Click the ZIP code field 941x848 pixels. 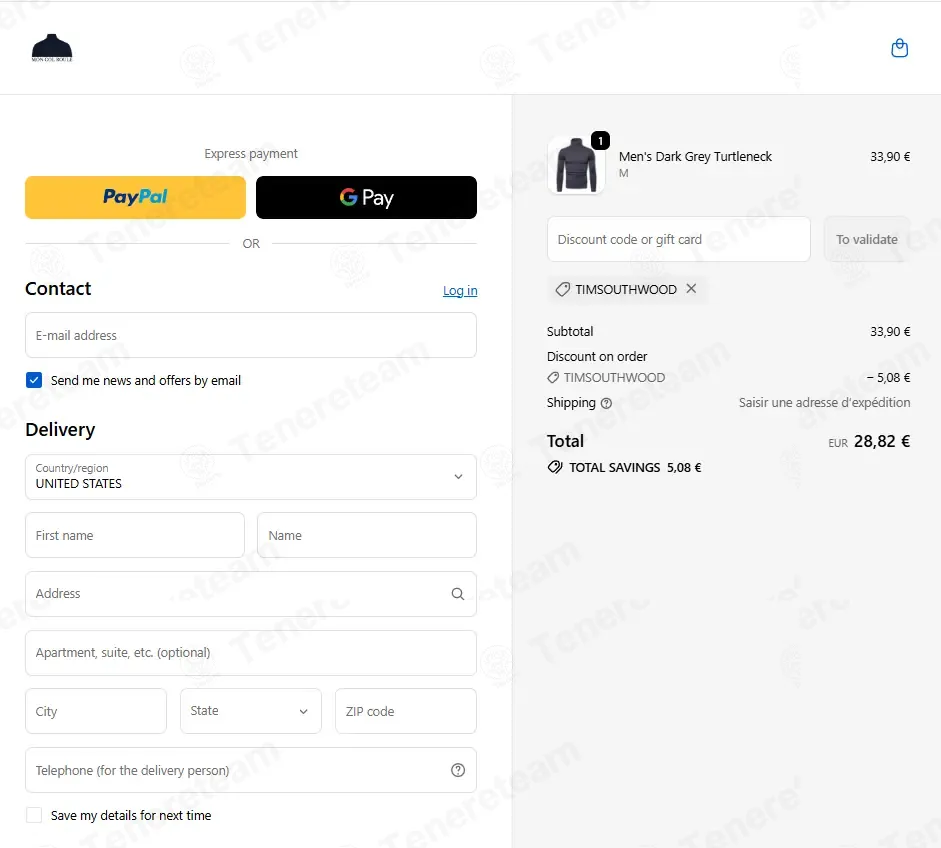tap(406, 711)
